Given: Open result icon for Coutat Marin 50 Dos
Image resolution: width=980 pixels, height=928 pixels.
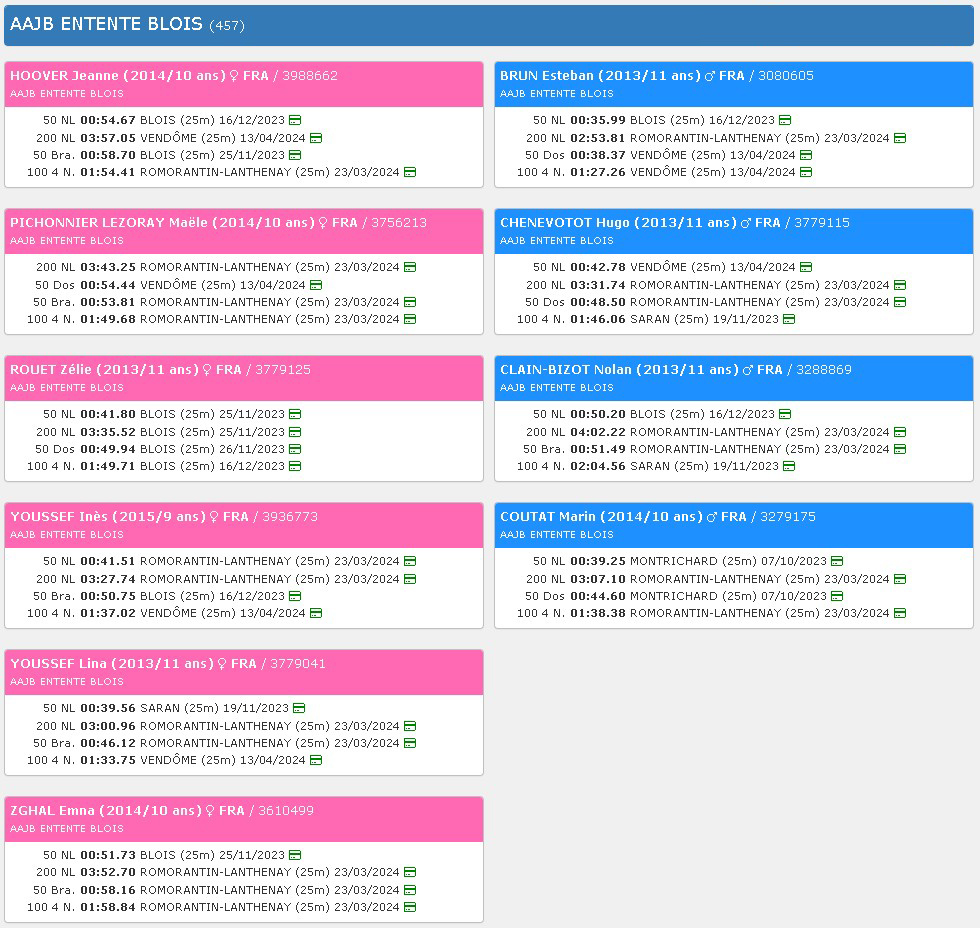Looking at the screenshot, I should point(837,596).
